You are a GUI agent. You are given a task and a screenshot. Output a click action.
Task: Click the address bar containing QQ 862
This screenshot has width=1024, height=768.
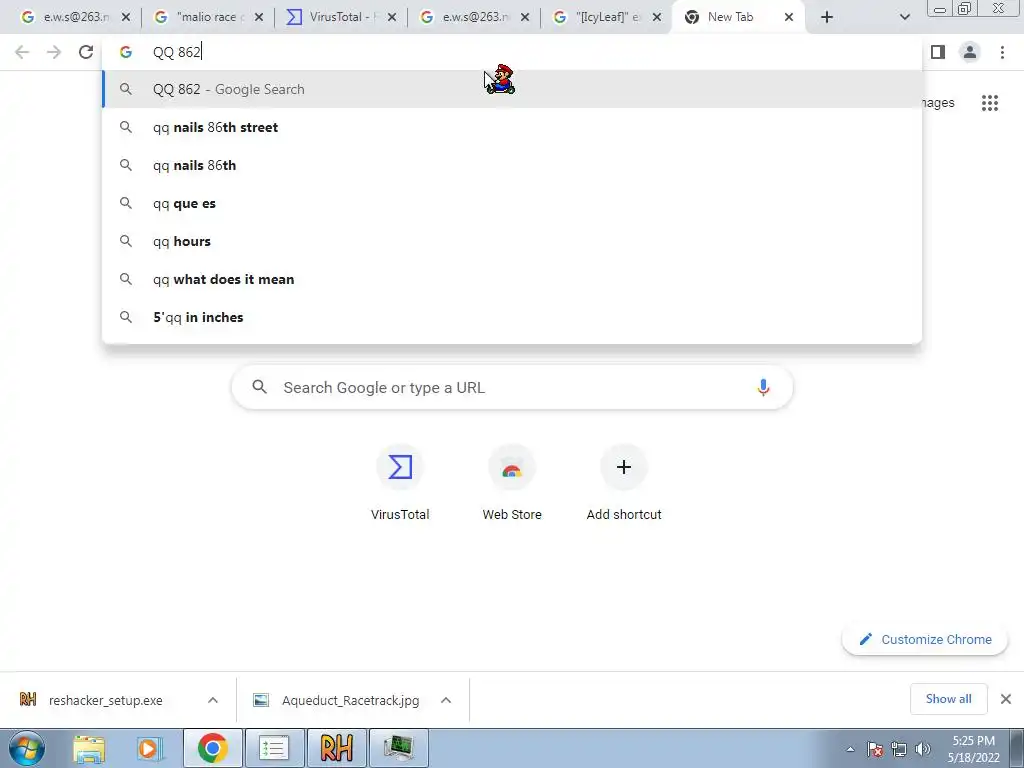click(x=512, y=52)
